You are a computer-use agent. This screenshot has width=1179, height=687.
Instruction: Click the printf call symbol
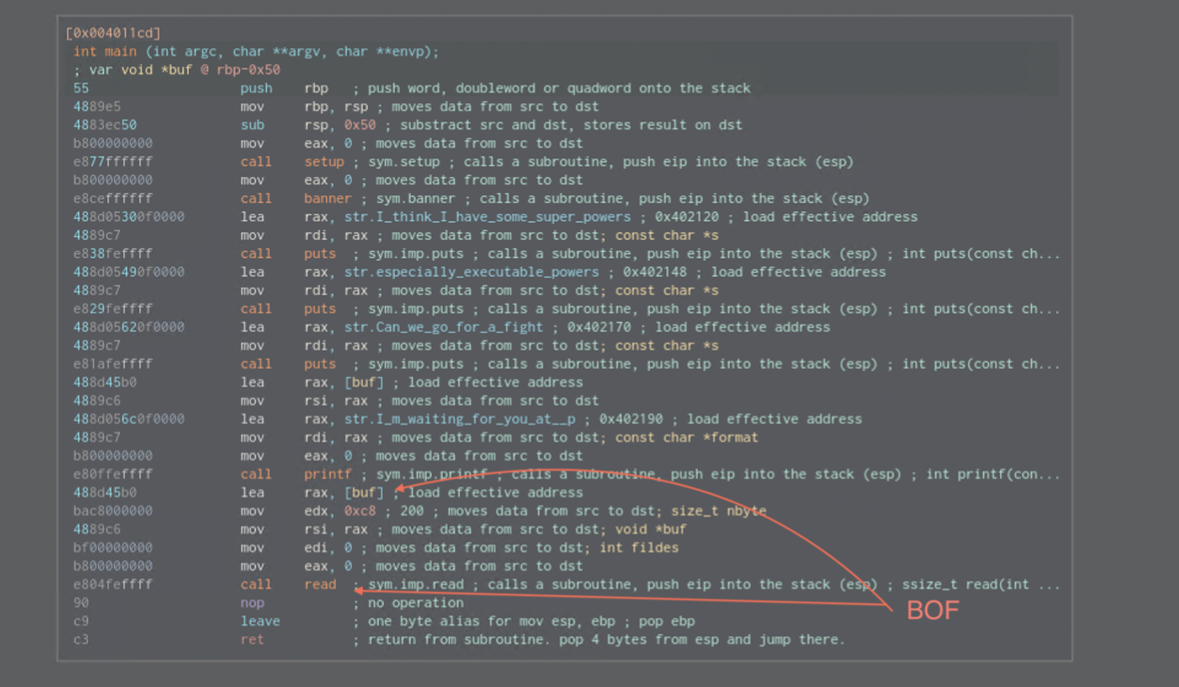click(x=327, y=474)
